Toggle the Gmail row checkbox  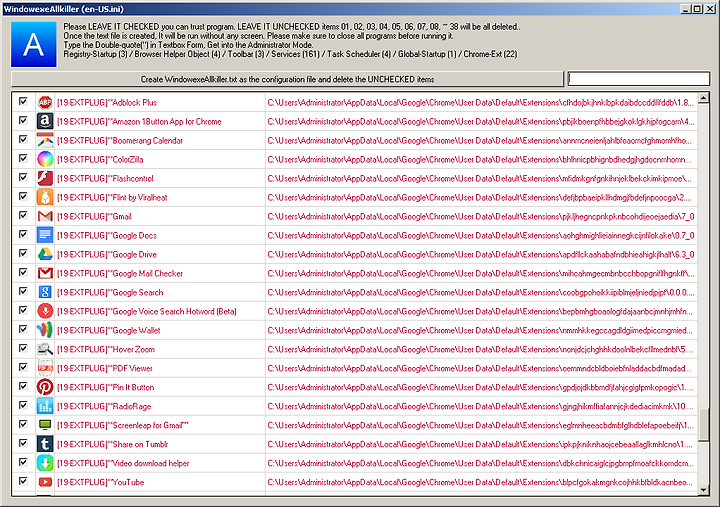point(23,215)
